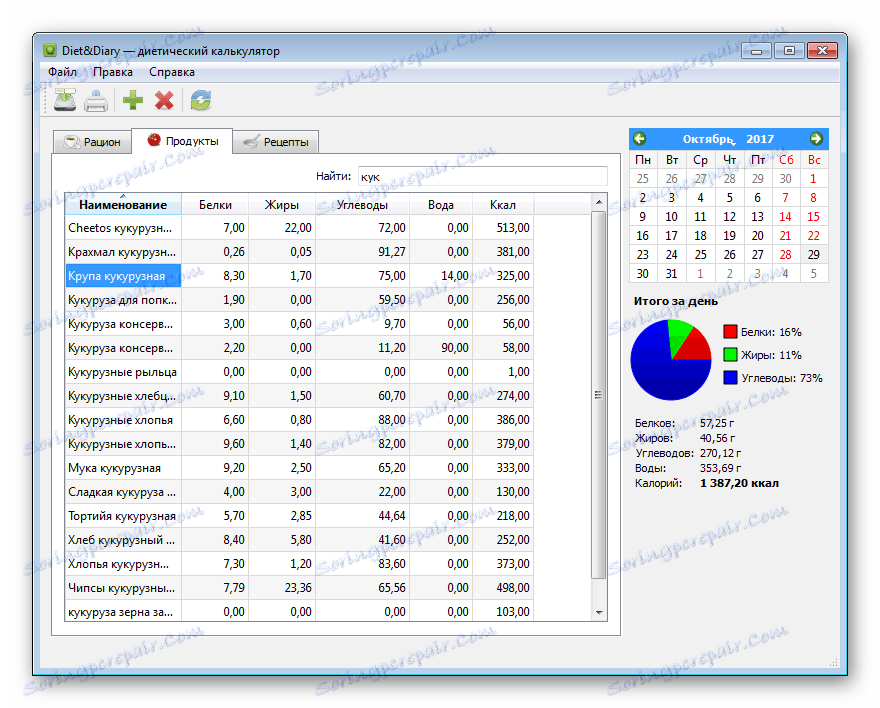
Task: Click the save/import drive icon in toolbar
Action: click(64, 100)
